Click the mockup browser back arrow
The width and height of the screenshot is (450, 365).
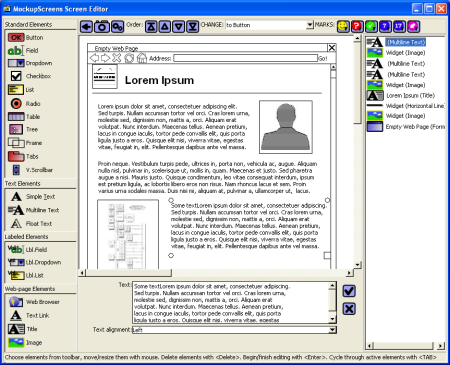[94, 58]
